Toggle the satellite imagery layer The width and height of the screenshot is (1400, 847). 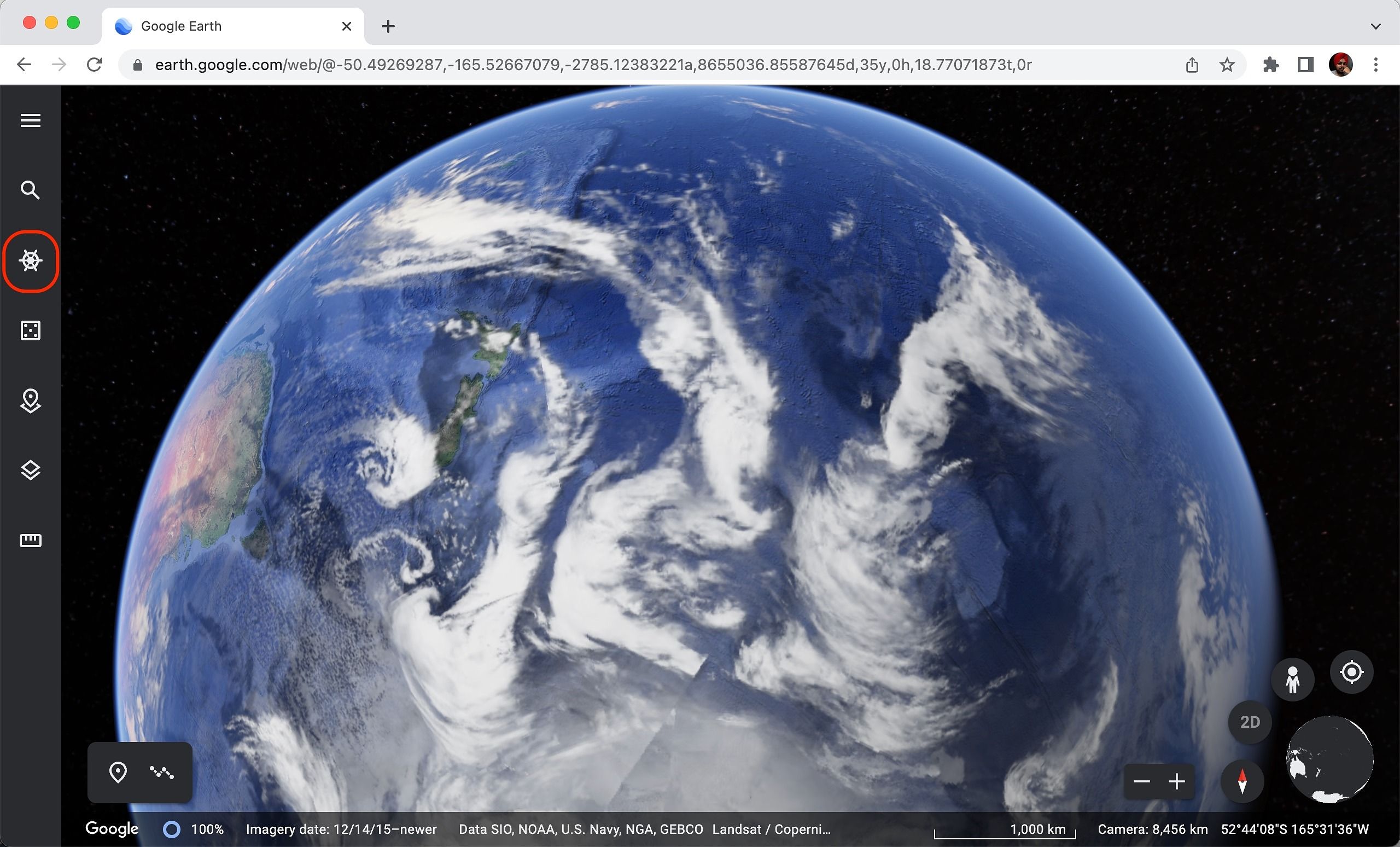pos(29,469)
